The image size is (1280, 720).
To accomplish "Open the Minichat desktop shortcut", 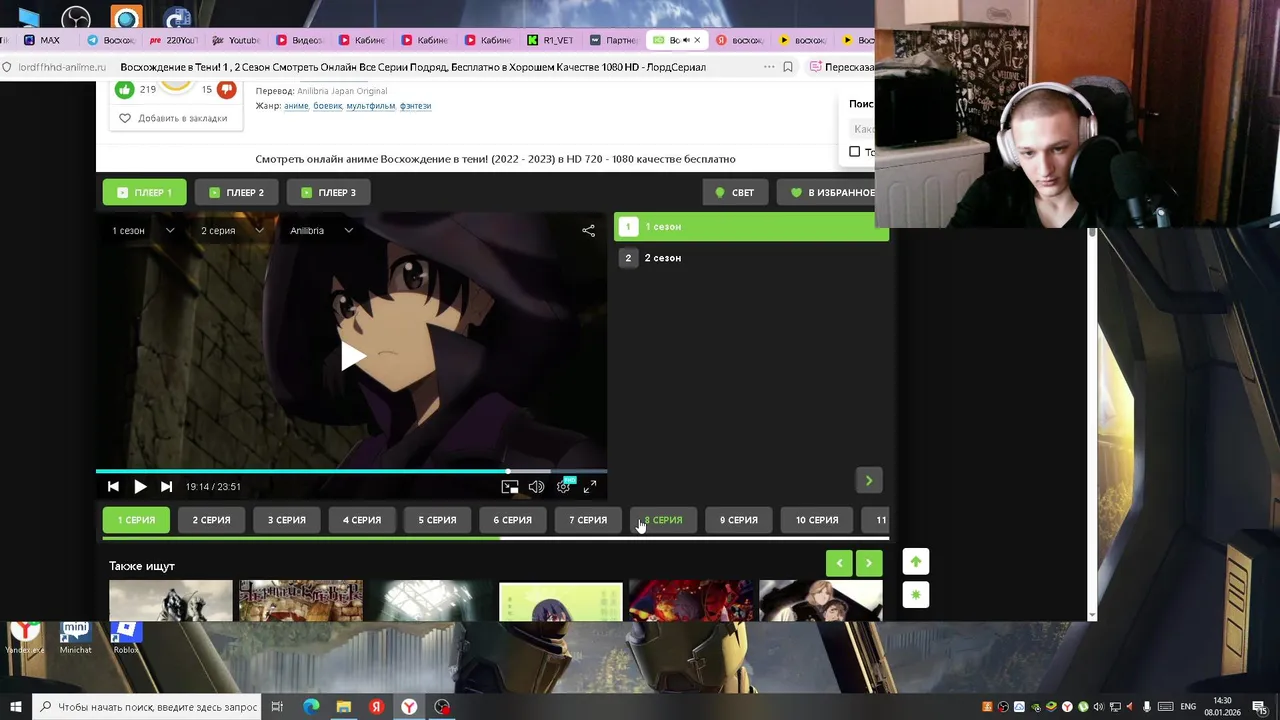I will 75,638.
